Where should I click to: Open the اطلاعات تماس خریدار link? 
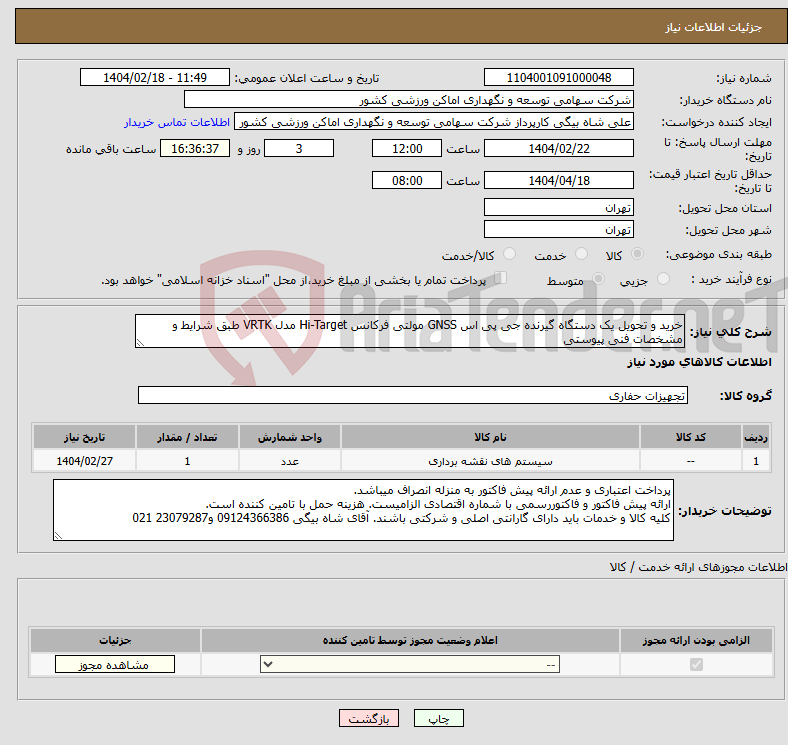point(177,122)
